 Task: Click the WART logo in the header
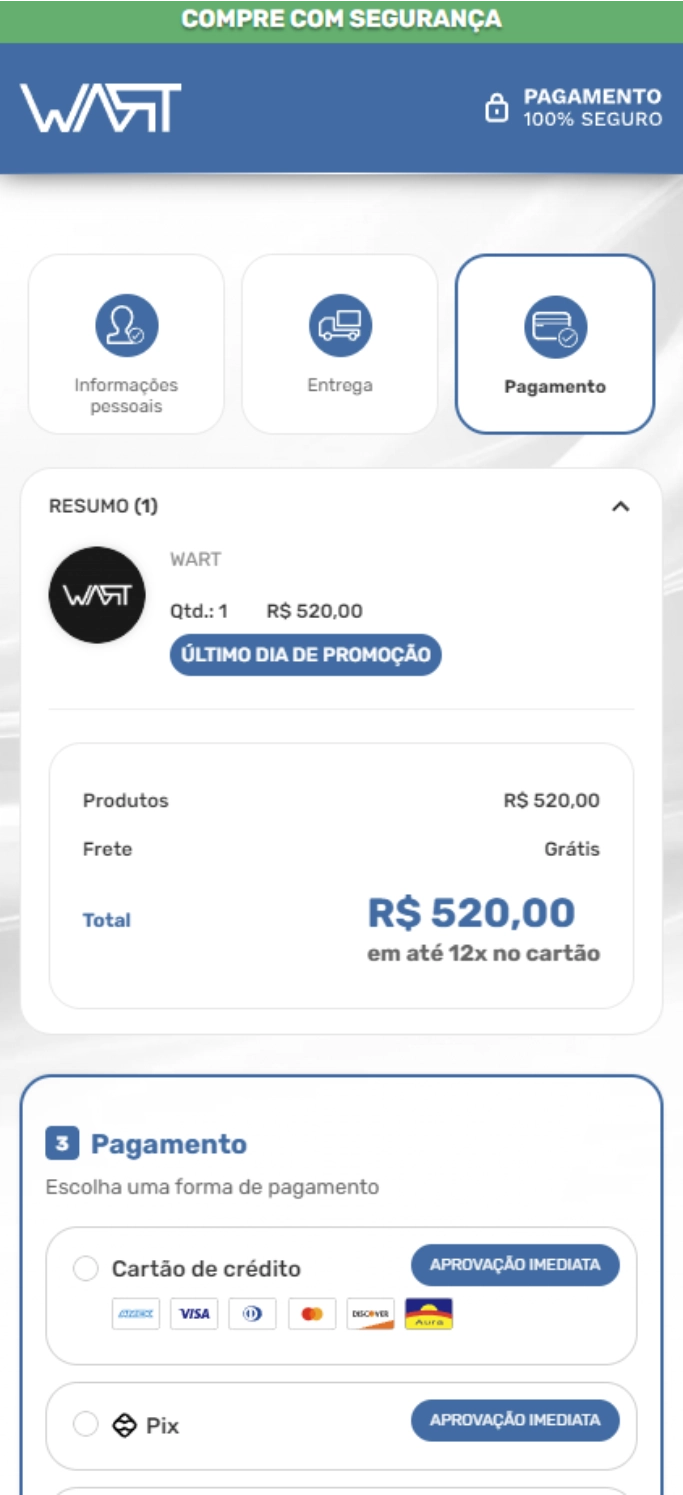coord(100,108)
